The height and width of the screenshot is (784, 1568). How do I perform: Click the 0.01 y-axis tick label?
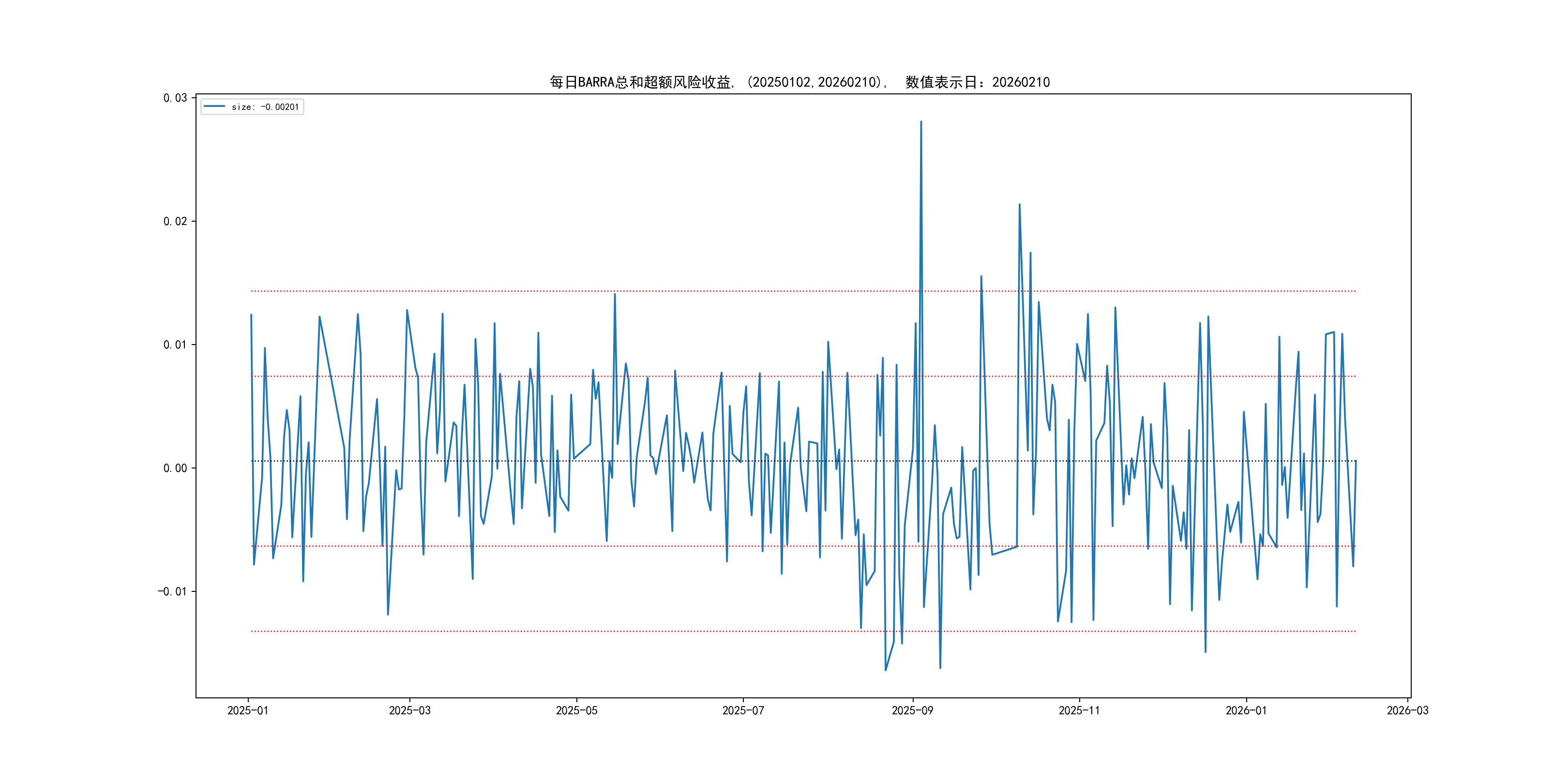click(x=175, y=345)
